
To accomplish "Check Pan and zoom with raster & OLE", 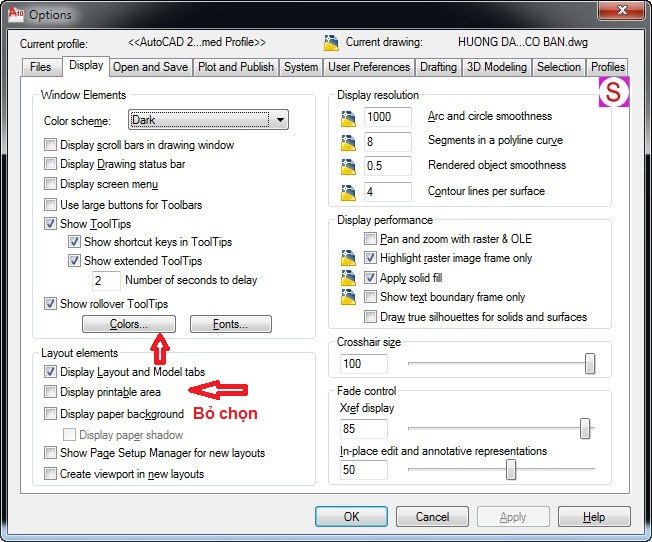I will click(x=370, y=238).
